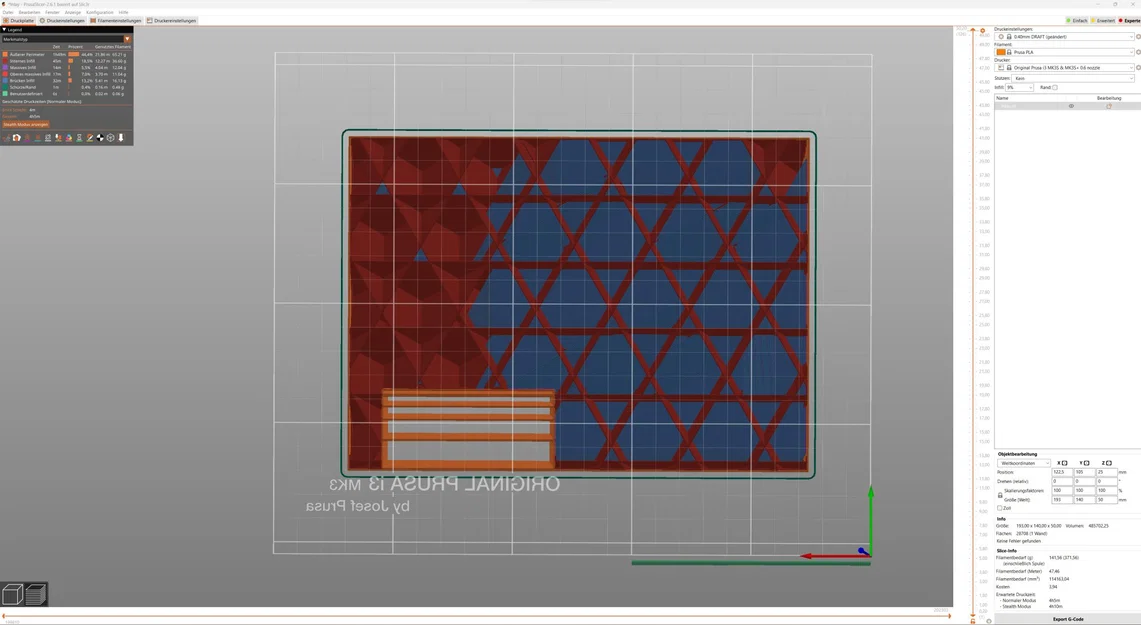1141x625 pixels.
Task: Click Größe Z size input field
Action: [x=1106, y=500]
